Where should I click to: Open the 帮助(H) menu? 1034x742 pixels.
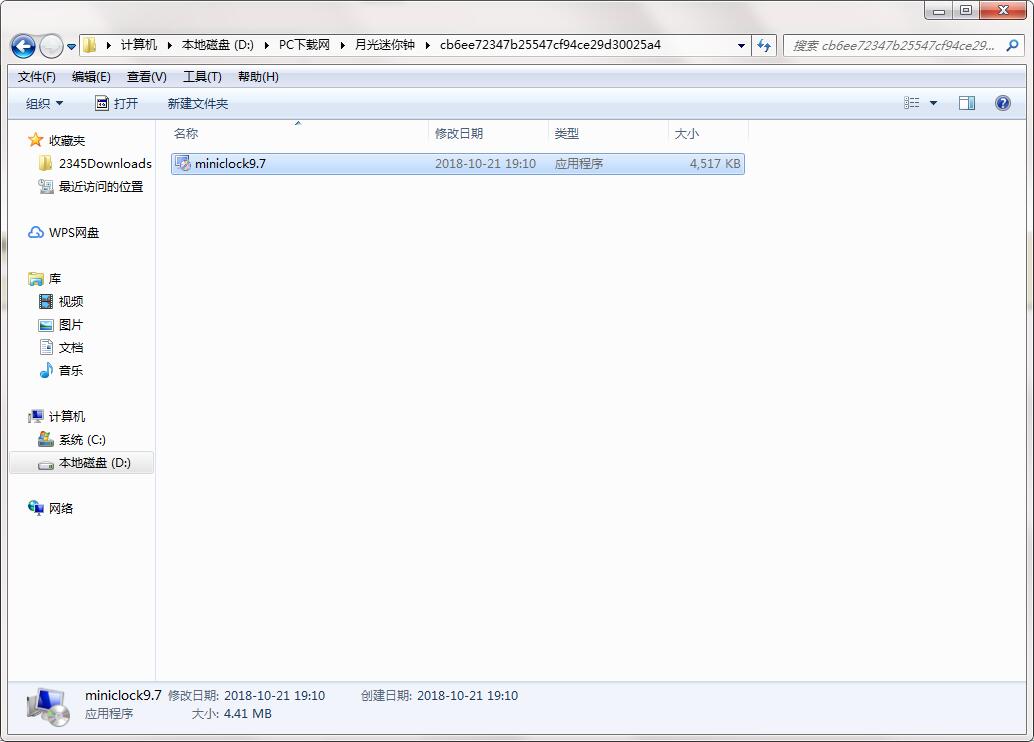[x=258, y=77]
